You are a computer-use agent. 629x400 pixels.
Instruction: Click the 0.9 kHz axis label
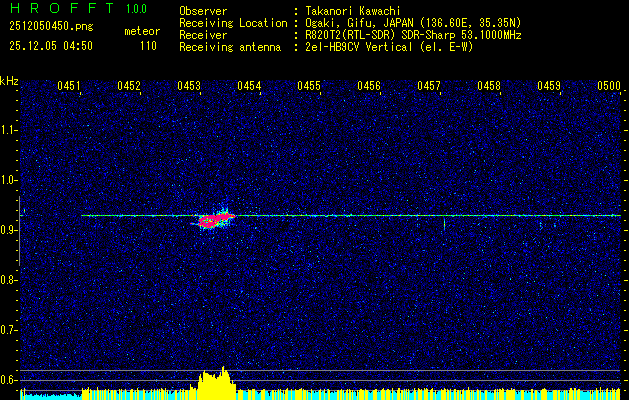pos(9,230)
